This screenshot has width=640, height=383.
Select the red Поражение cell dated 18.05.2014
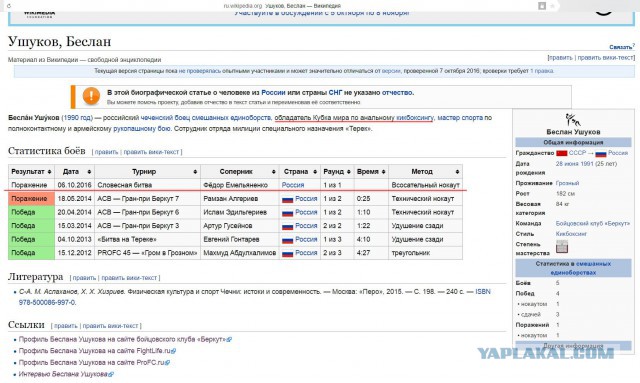point(31,199)
